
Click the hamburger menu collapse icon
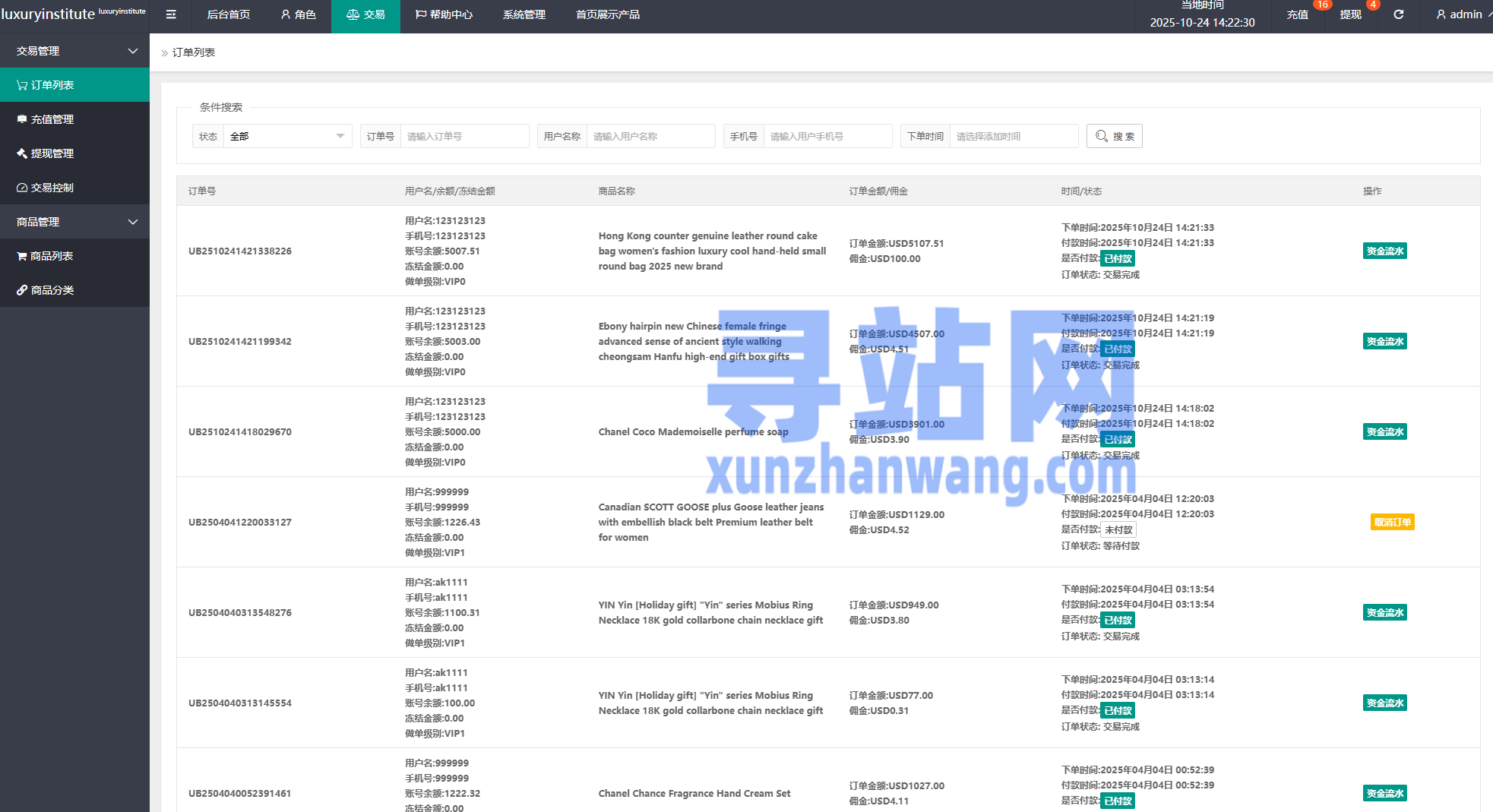(171, 14)
